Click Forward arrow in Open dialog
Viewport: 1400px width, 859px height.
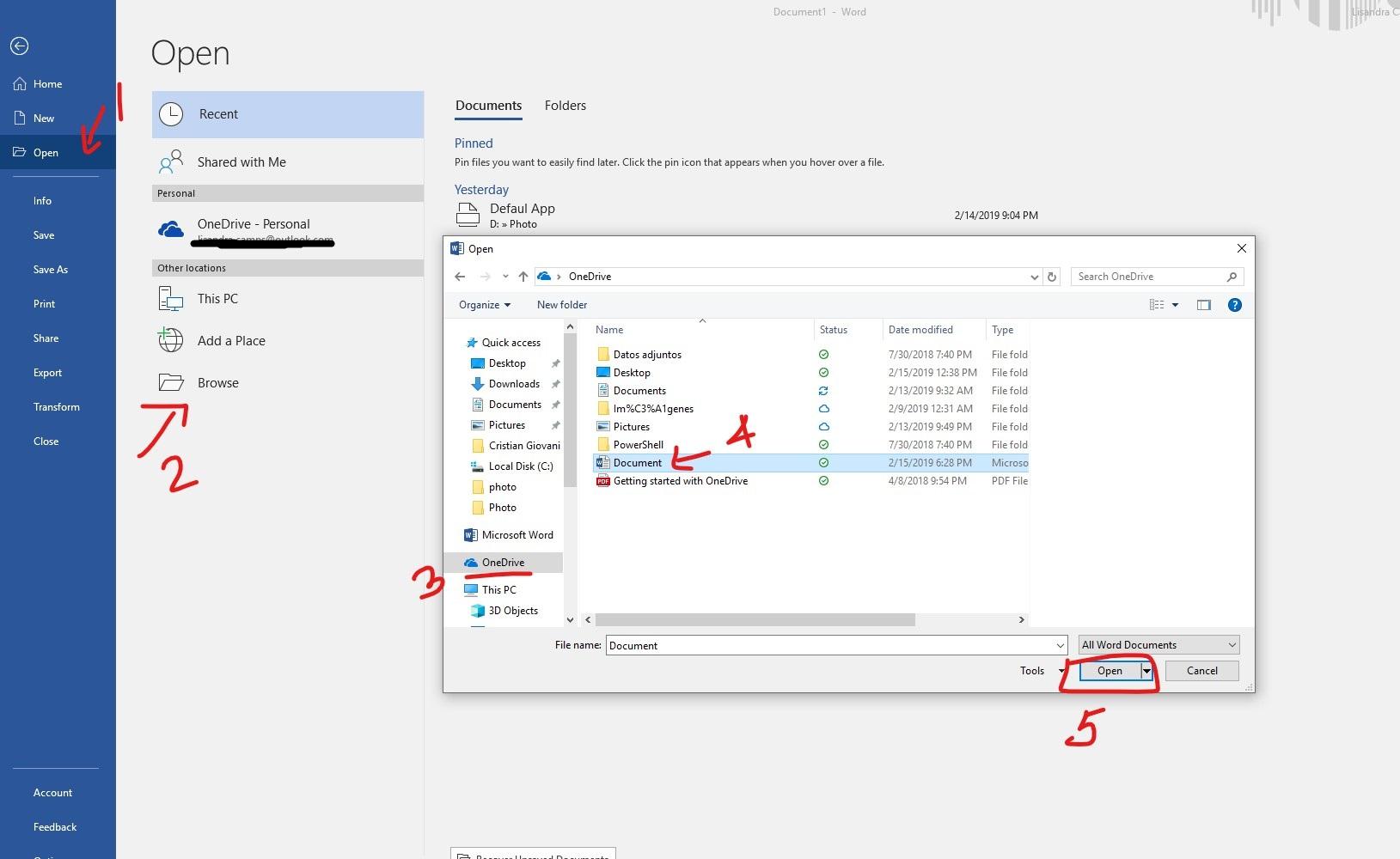coord(486,277)
